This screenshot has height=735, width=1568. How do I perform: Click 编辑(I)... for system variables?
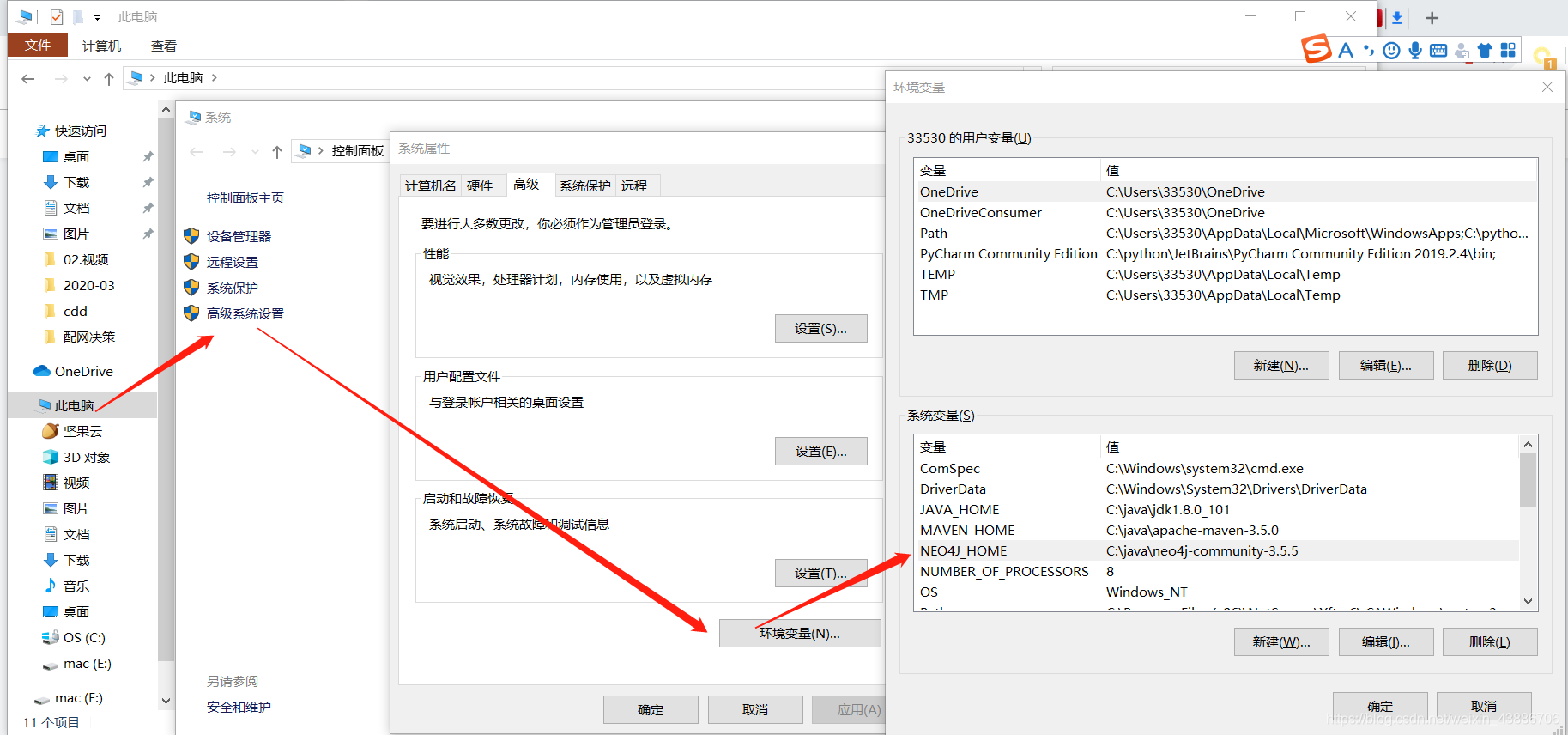(1386, 642)
